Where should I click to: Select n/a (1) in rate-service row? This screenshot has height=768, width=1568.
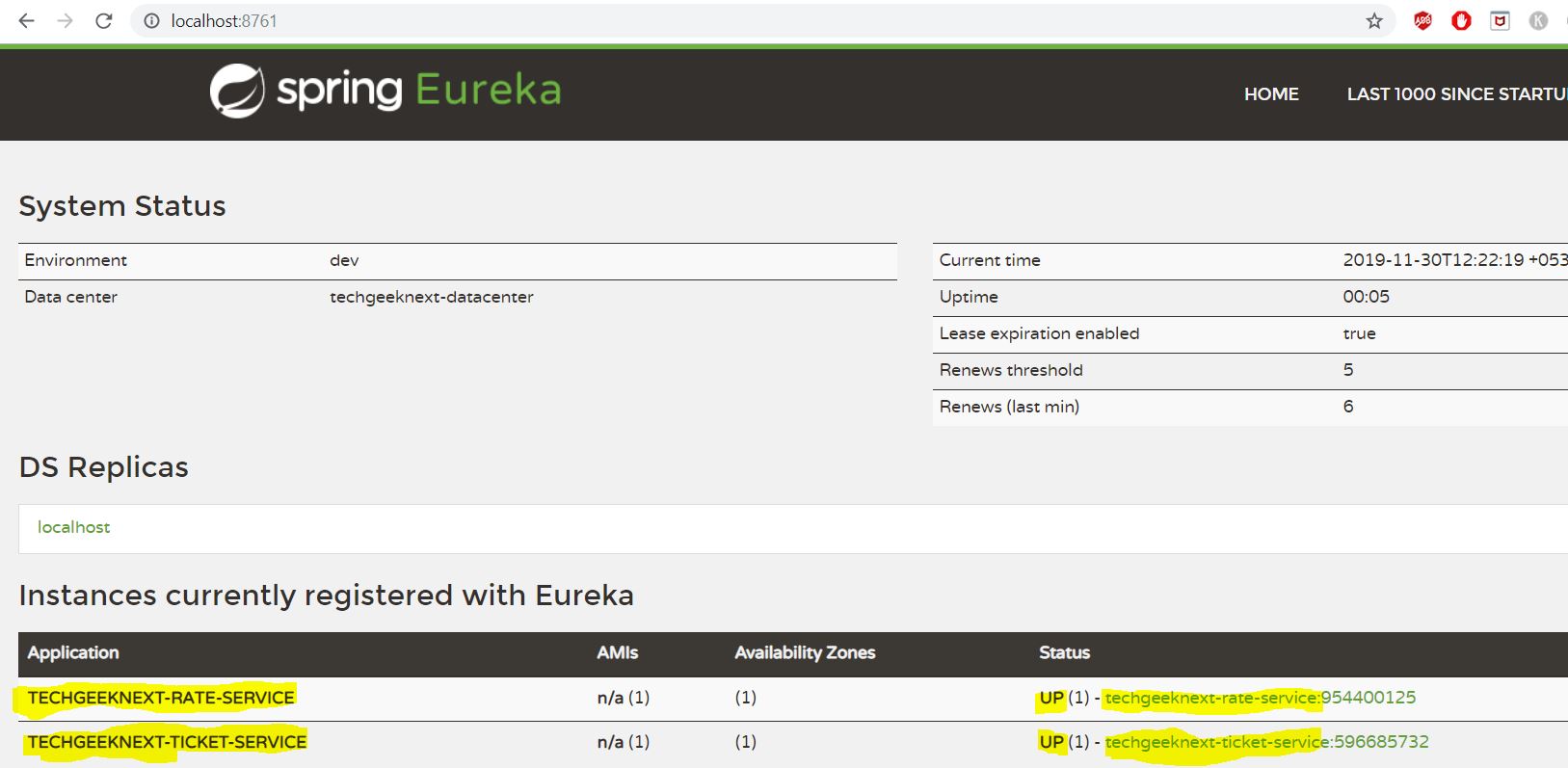[x=624, y=698]
